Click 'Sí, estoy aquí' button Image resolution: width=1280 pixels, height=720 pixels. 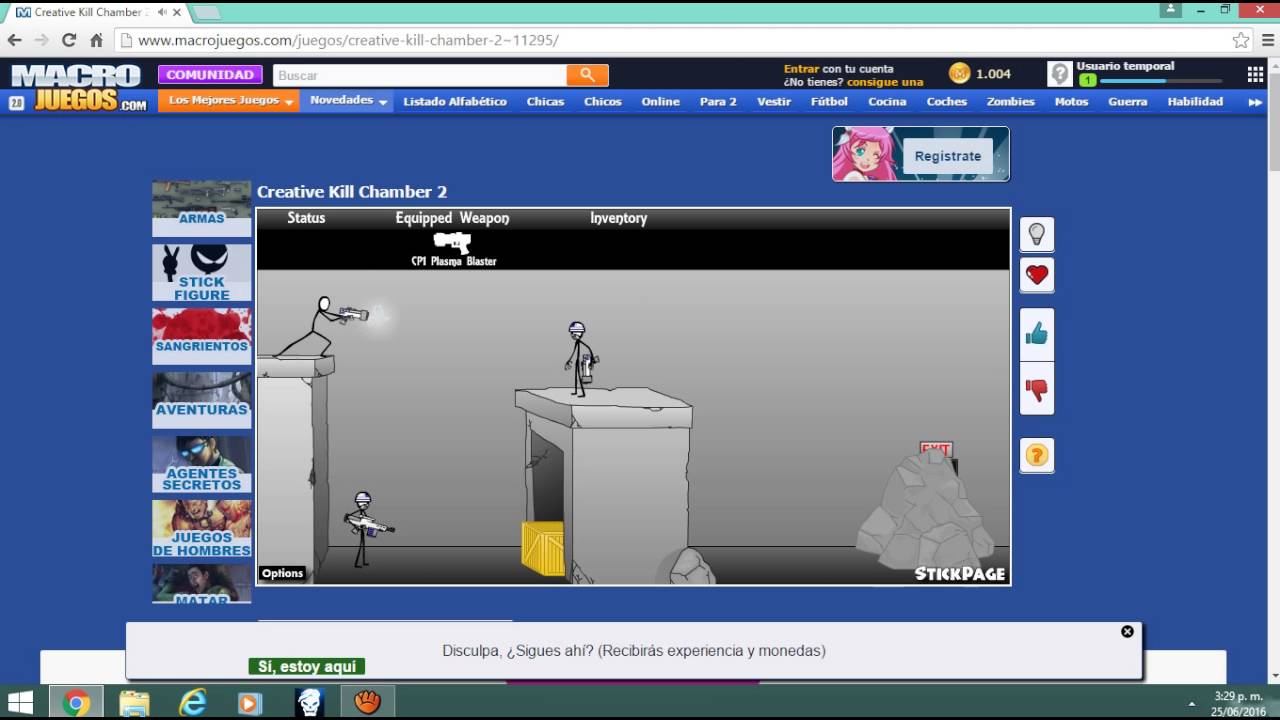point(306,666)
